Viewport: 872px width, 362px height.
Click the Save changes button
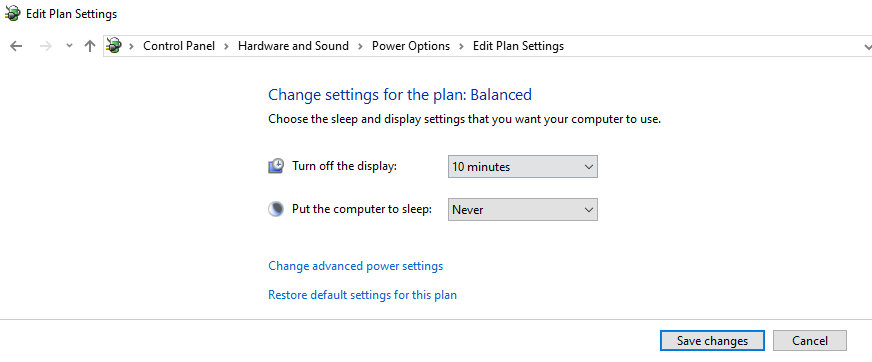click(712, 341)
